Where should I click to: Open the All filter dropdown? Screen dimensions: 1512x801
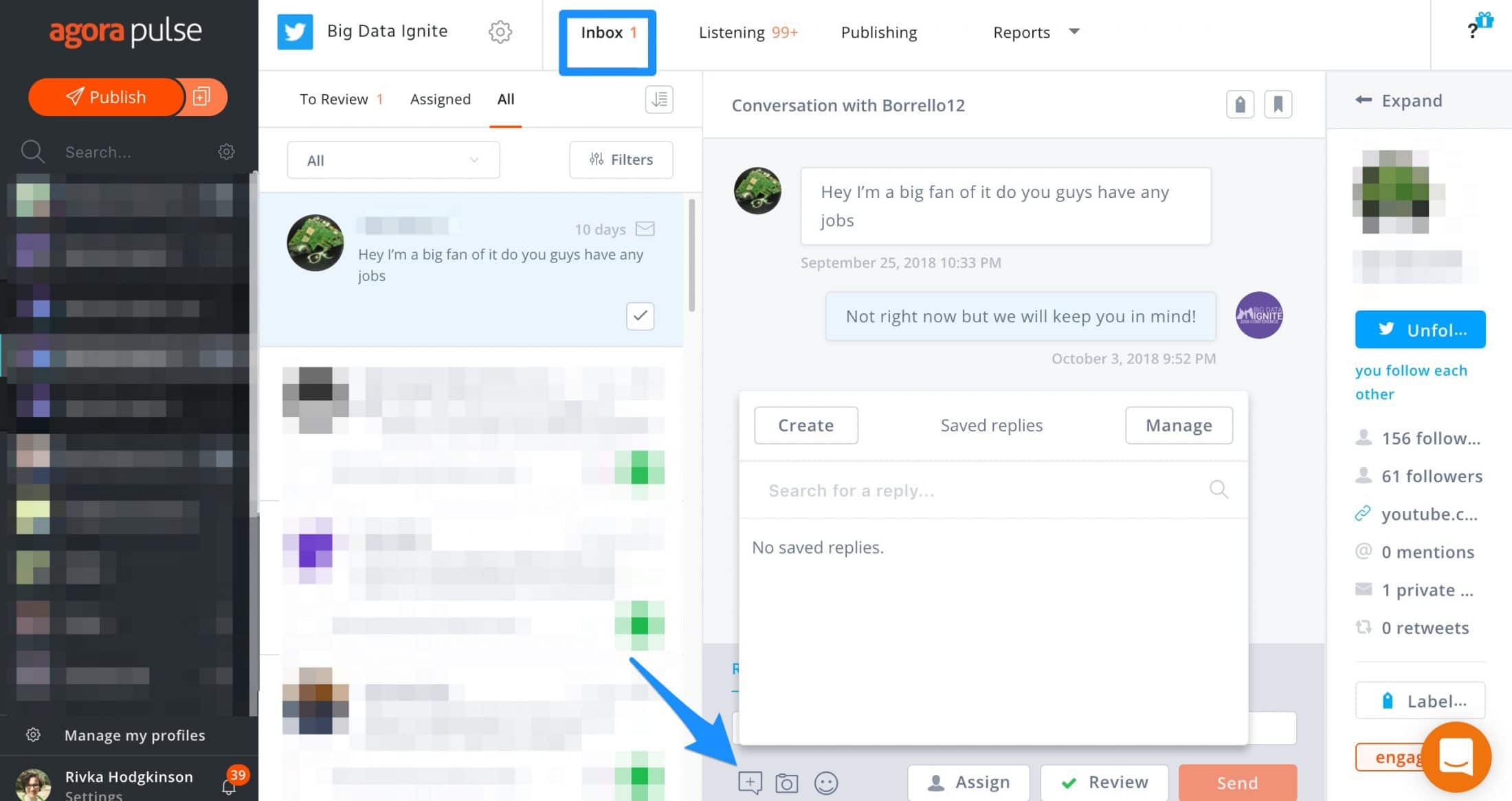pos(393,160)
